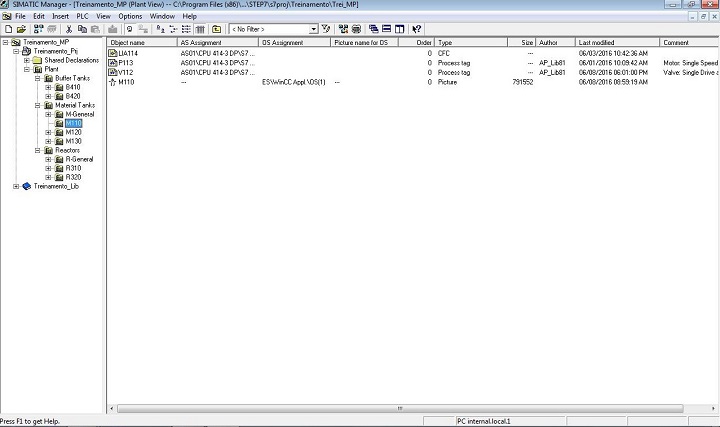Click the Treinamento_MP multiproject icon in tree
The width and height of the screenshot is (720, 427).
pos(16,42)
